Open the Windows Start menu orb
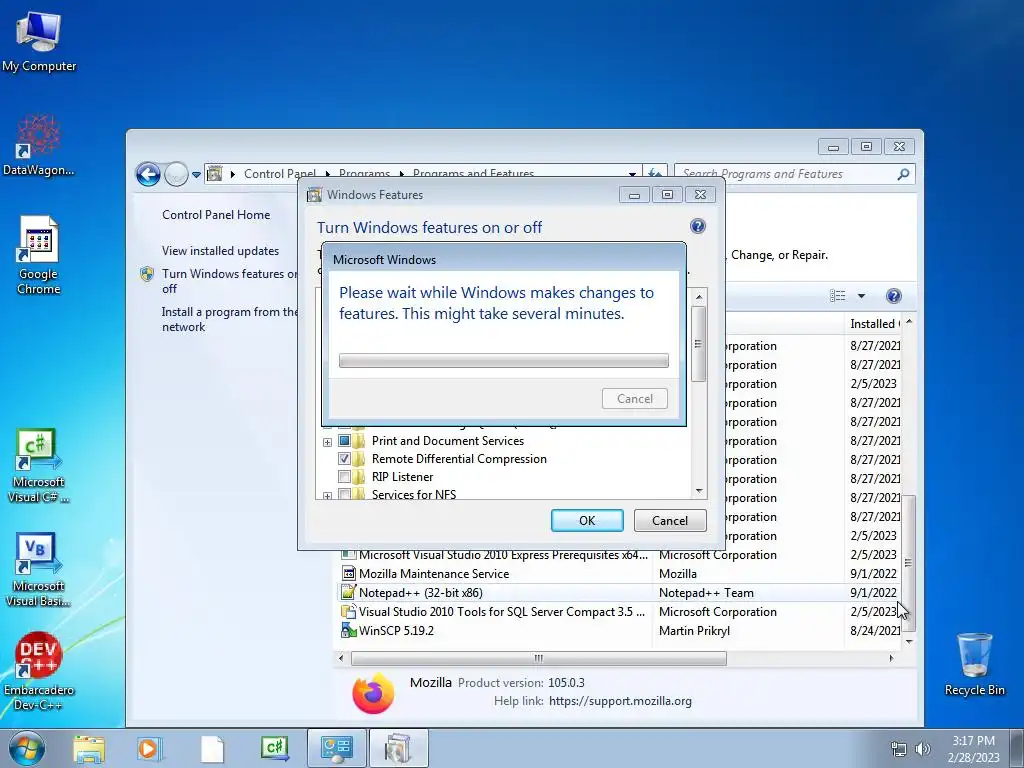The width and height of the screenshot is (1024, 768). [27, 749]
